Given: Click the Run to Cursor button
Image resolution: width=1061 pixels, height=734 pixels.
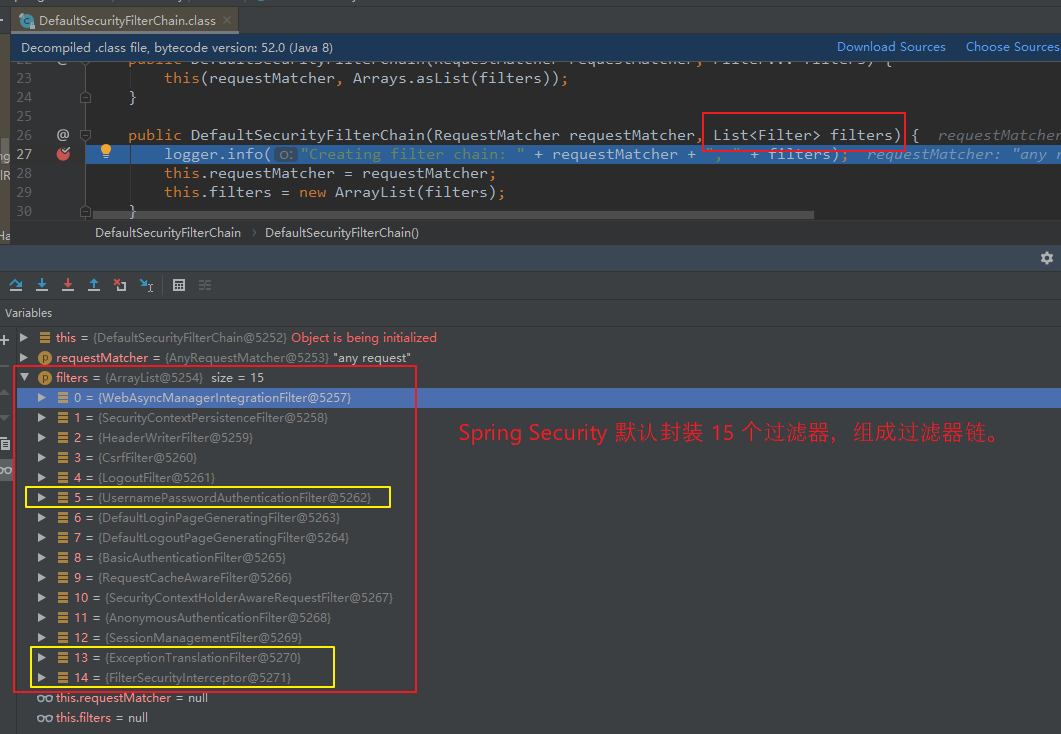Looking at the screenshot, I should click(146, 285).
